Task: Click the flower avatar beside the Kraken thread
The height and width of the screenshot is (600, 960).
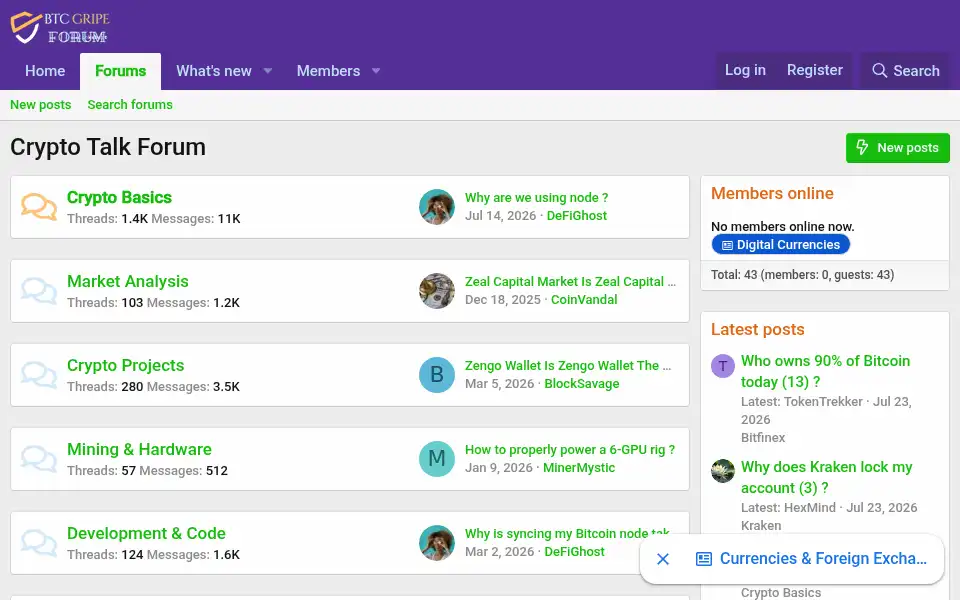Action: pos(722,471)
